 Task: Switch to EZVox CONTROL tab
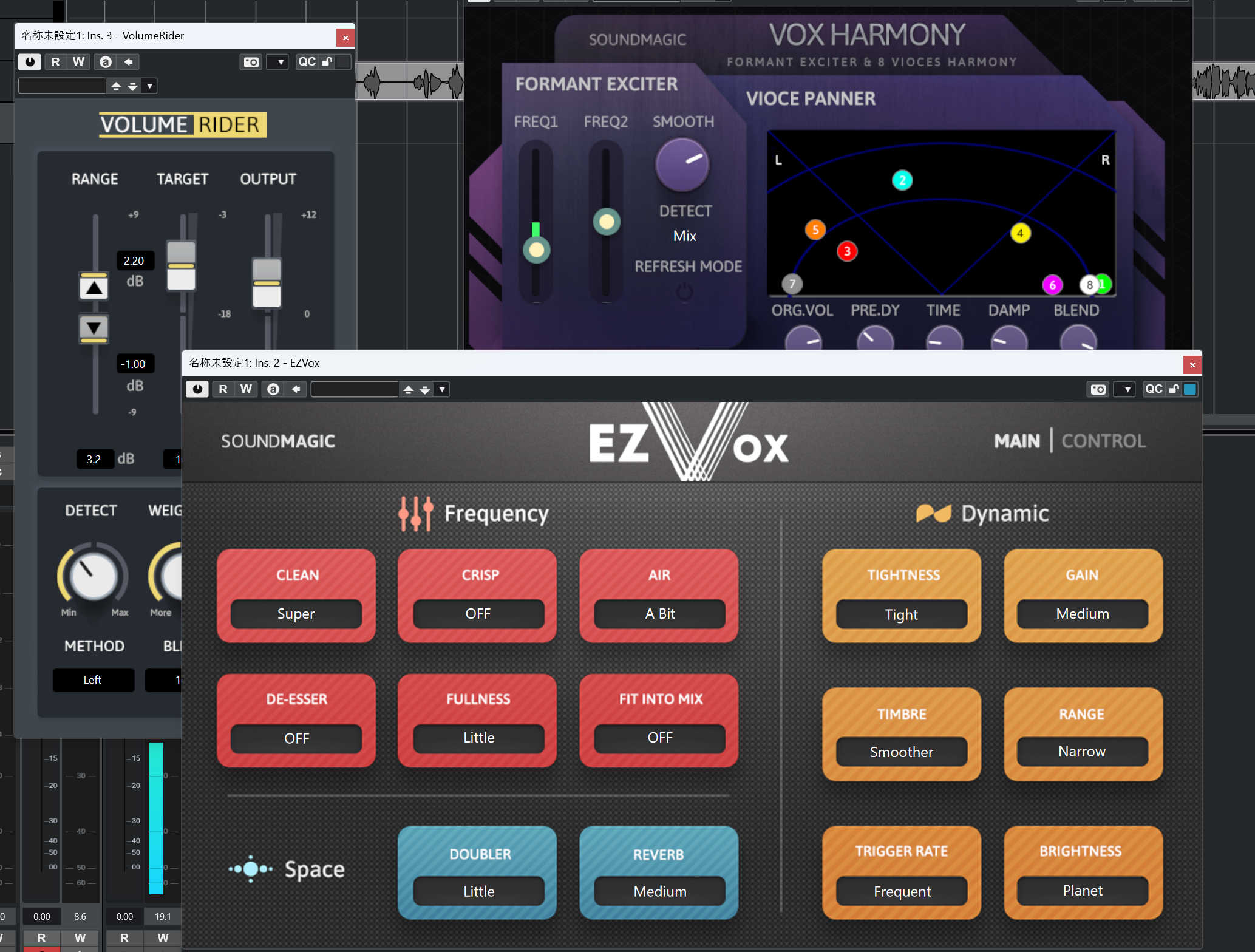click(x=1103, y=441)
